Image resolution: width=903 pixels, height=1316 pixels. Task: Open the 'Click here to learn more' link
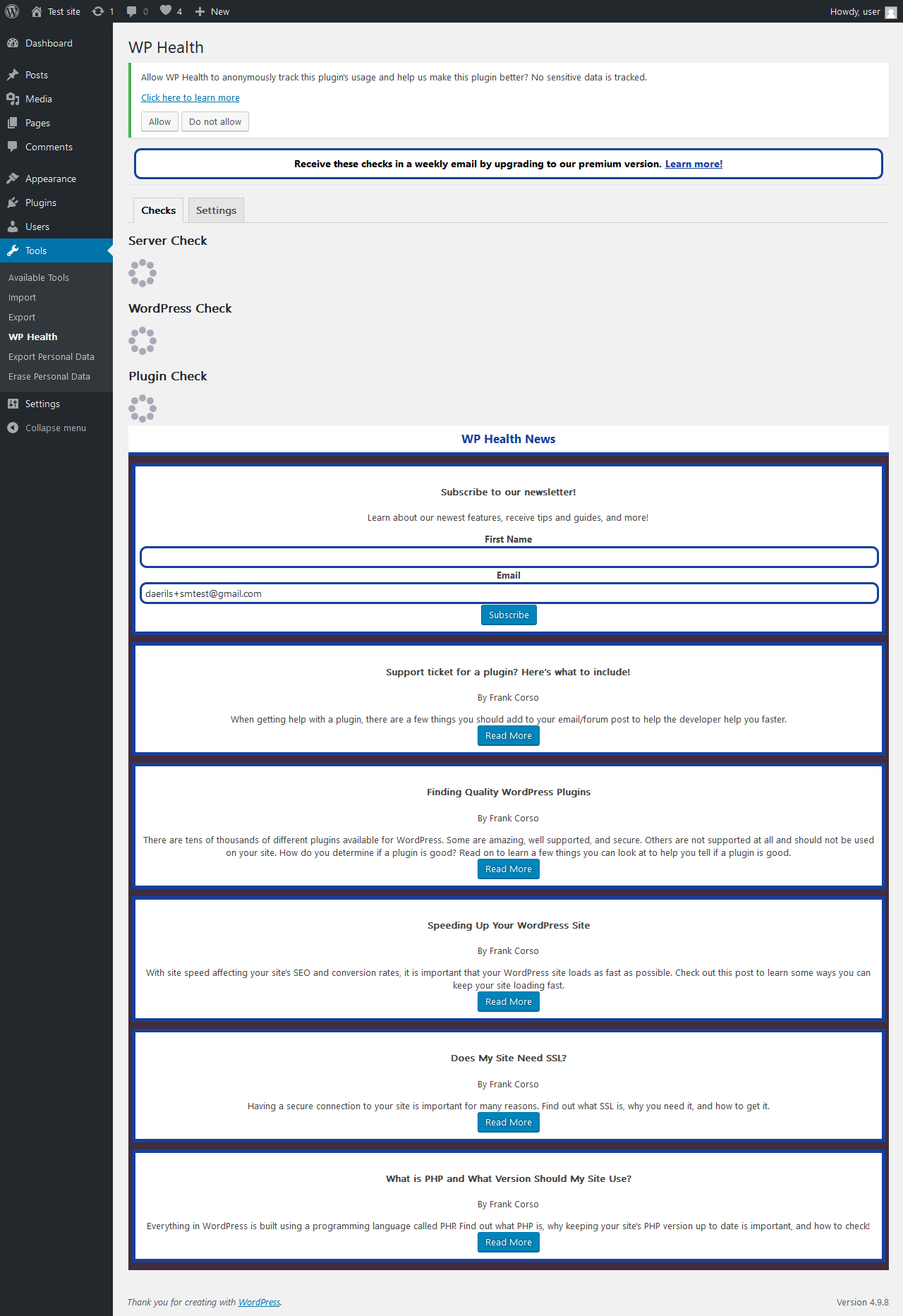[x=190, y=97]
